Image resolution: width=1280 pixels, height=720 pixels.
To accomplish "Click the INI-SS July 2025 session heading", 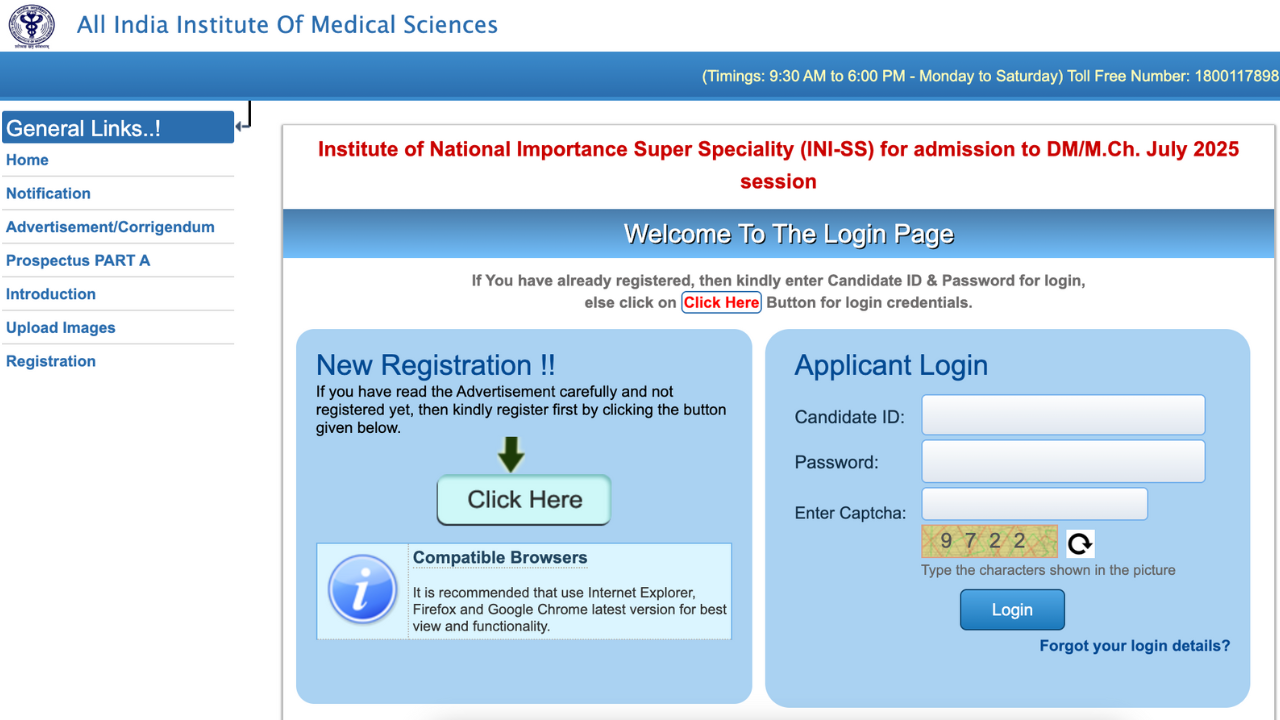I will (x=778, y=165).
